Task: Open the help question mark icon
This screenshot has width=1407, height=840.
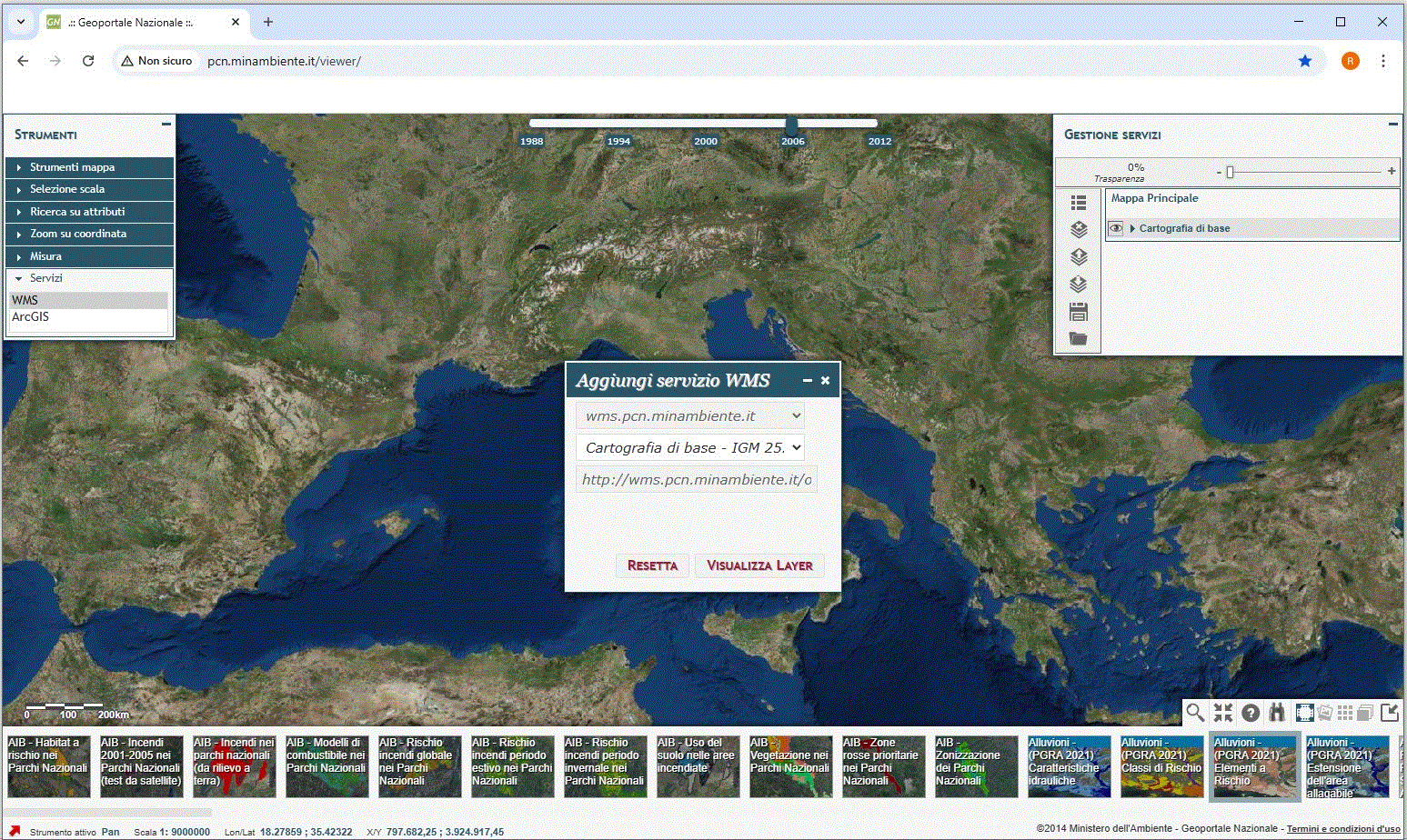Action: point(1251,713)
